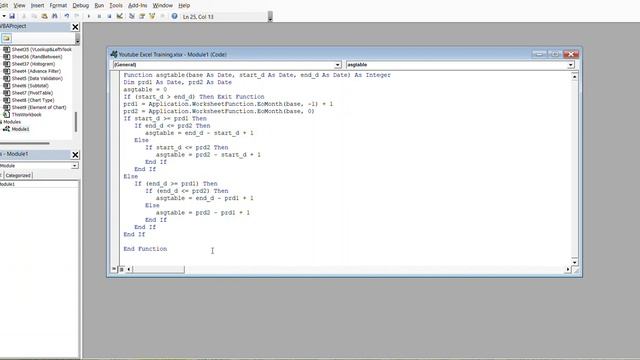Viewport: 640px width, 360px height.
Task: Click the project tree horizontal scrollbar
Action: [x=24, y=143]
